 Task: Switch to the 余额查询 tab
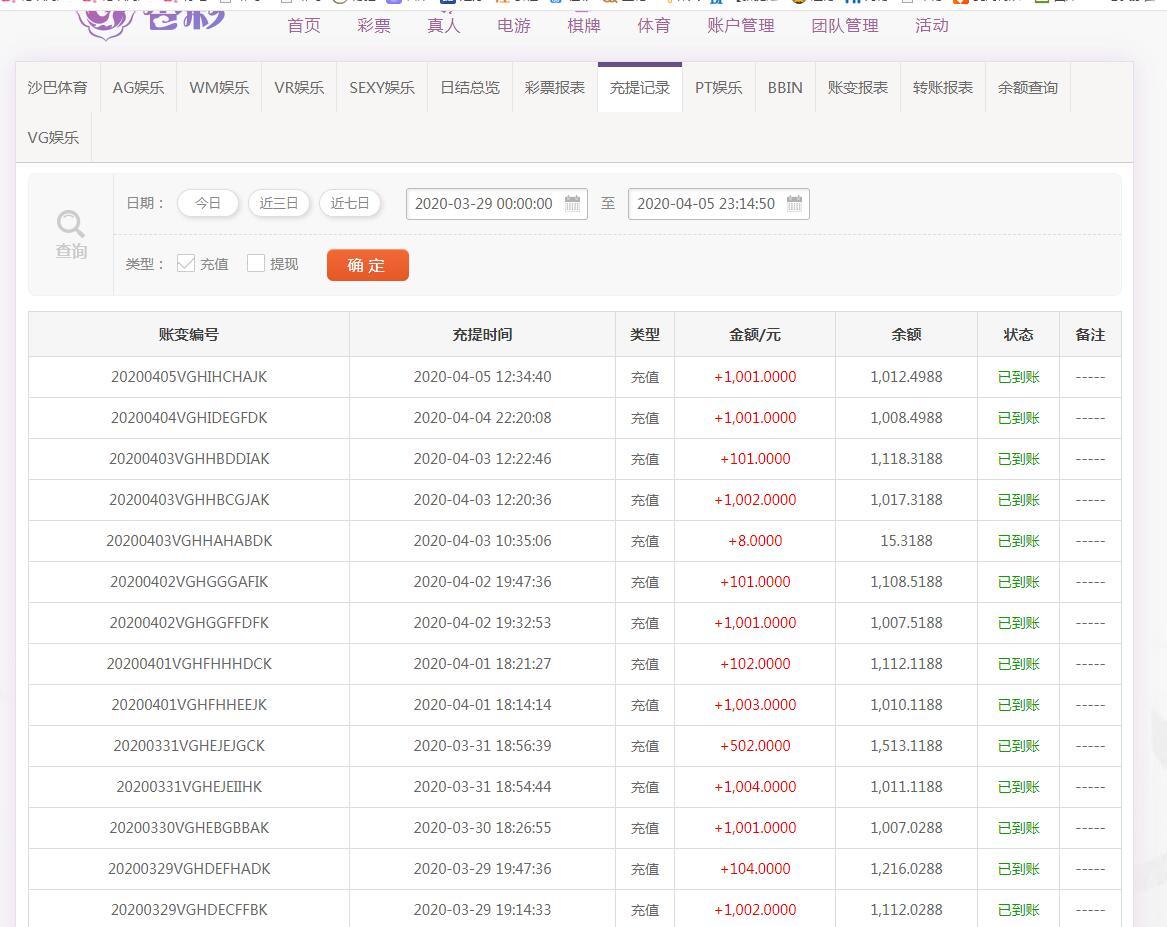click(x=1027, y=88)
